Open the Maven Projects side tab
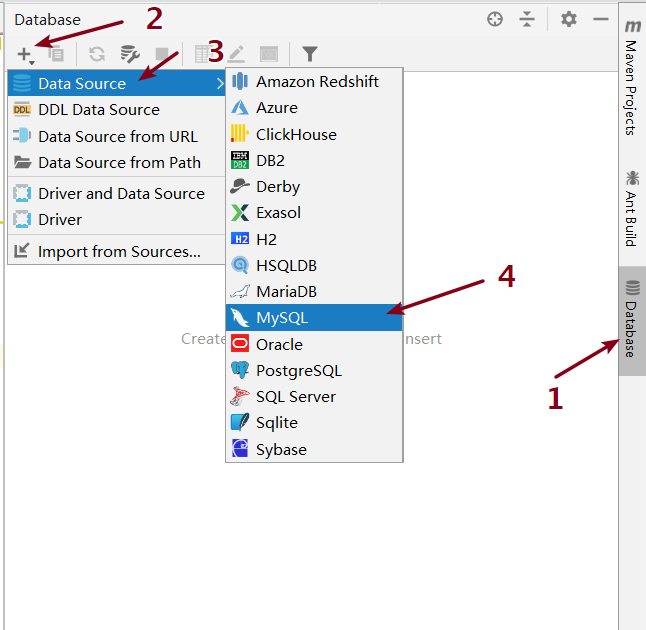 (632, 78)
